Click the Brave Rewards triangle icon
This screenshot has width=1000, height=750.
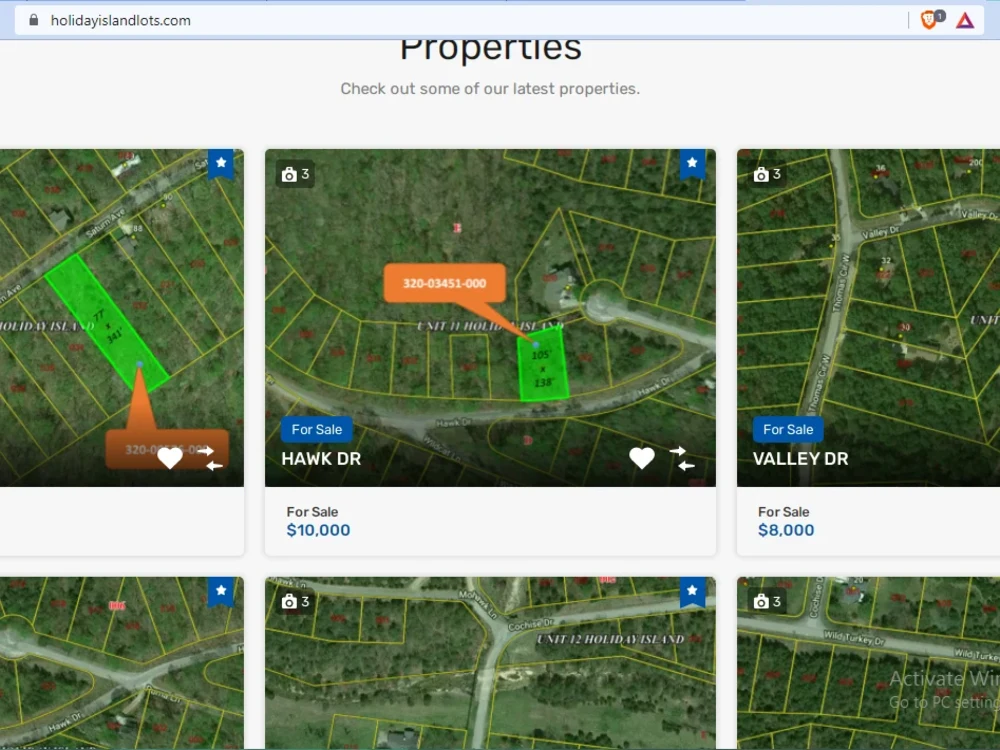(x=965, y=19)
